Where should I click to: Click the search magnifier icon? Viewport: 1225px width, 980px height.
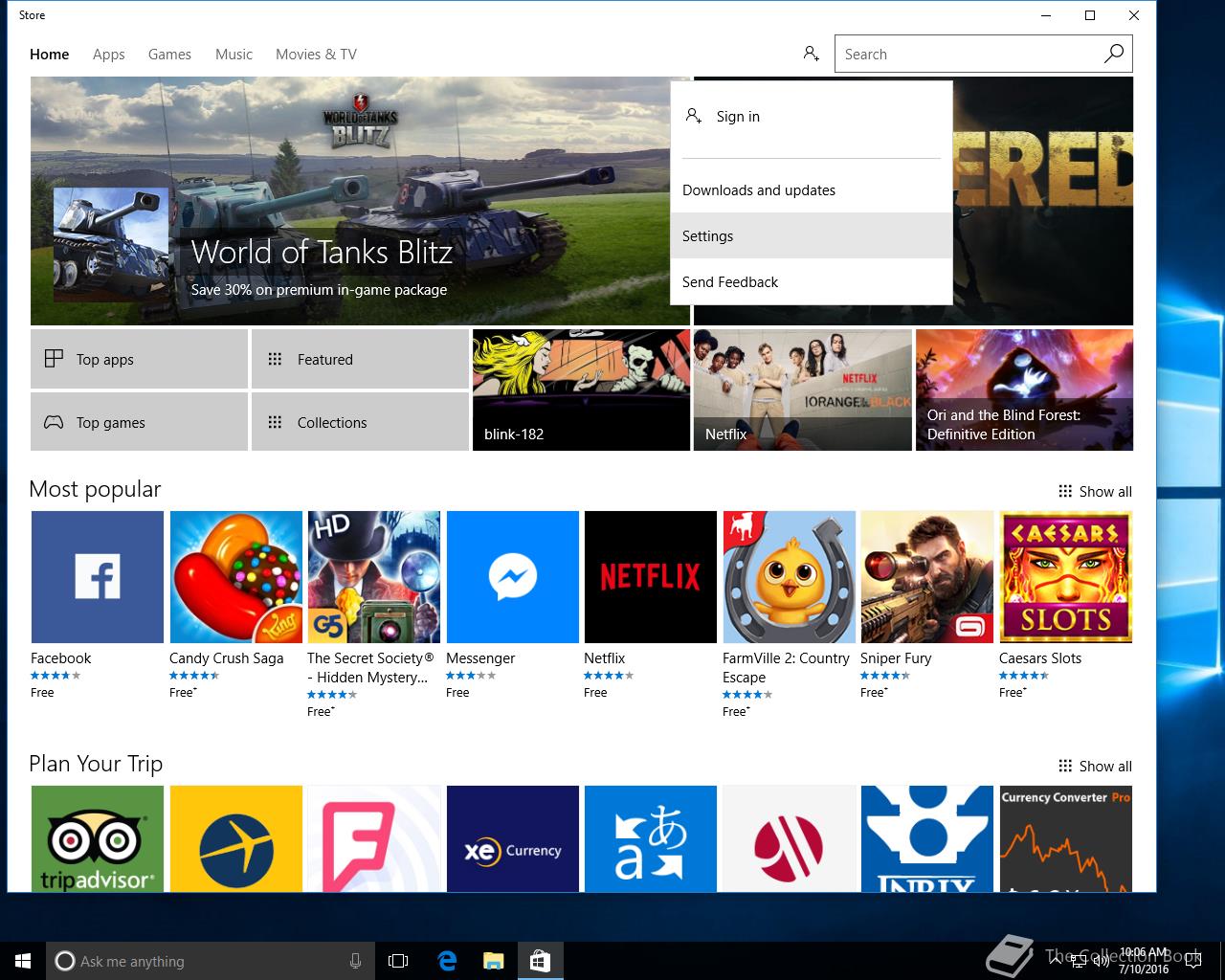(1114, 54)
